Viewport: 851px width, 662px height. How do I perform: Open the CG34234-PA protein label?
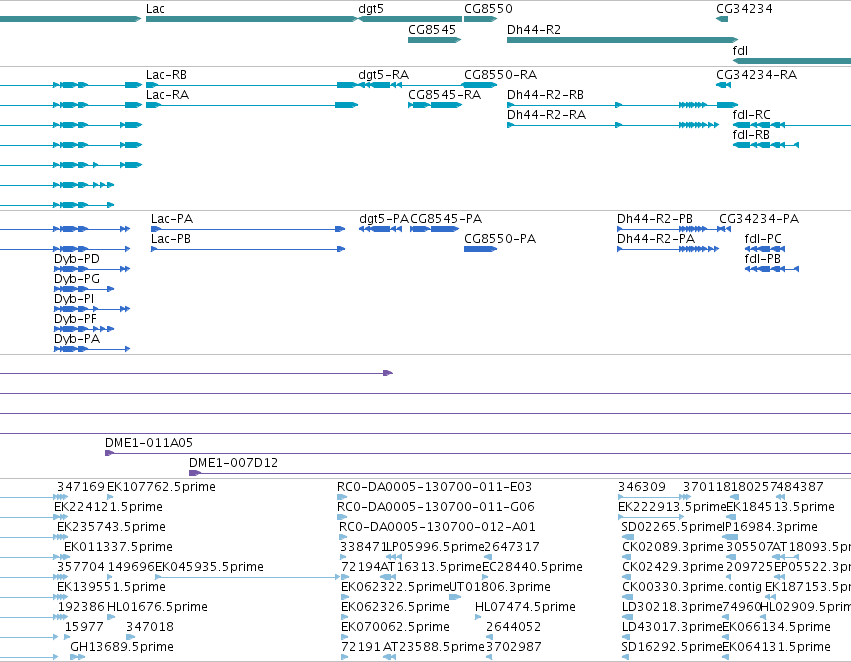point(759,219)
